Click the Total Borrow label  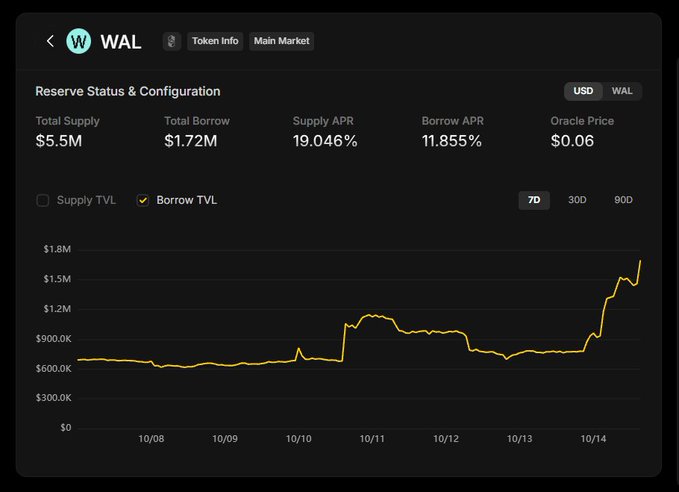(x=197, y=121)
